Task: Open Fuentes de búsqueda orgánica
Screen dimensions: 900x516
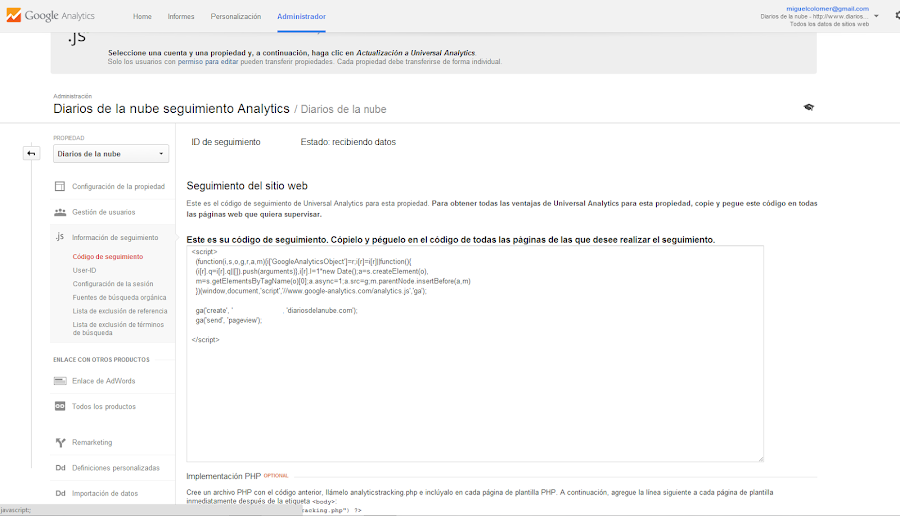Action: [x=119, y=297]
